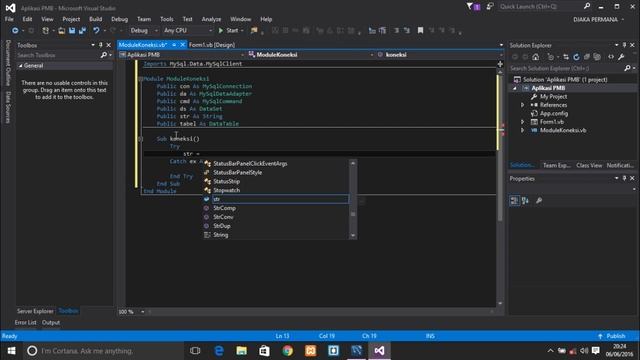Viewport: 640px width, 360px height.
Task: Open File Explorer from the taskbar
Action: click(x=242, y=351)
